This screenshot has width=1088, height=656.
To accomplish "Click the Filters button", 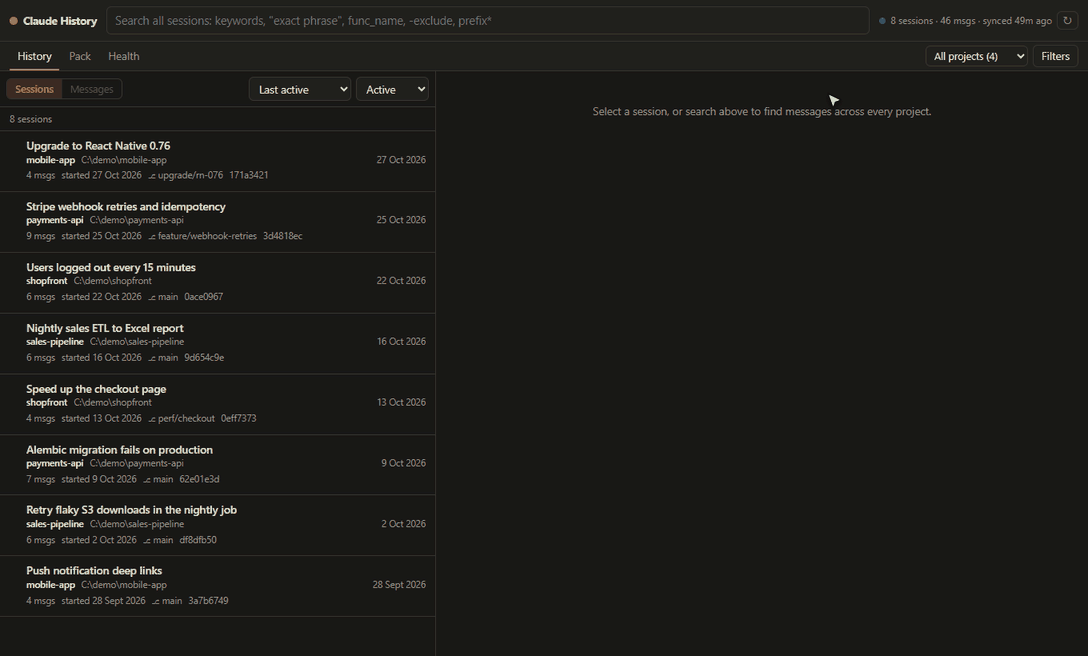I will (x=1055, y=56).
